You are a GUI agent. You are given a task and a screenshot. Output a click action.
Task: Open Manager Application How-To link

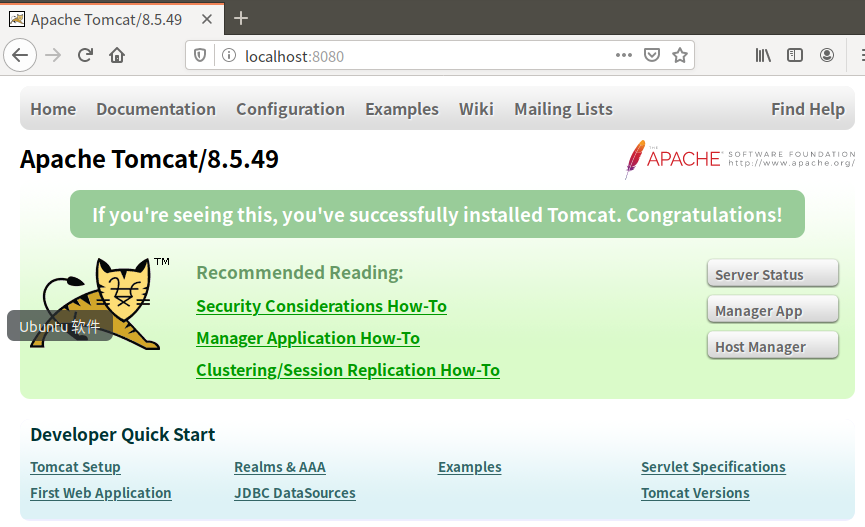(308, 338)
